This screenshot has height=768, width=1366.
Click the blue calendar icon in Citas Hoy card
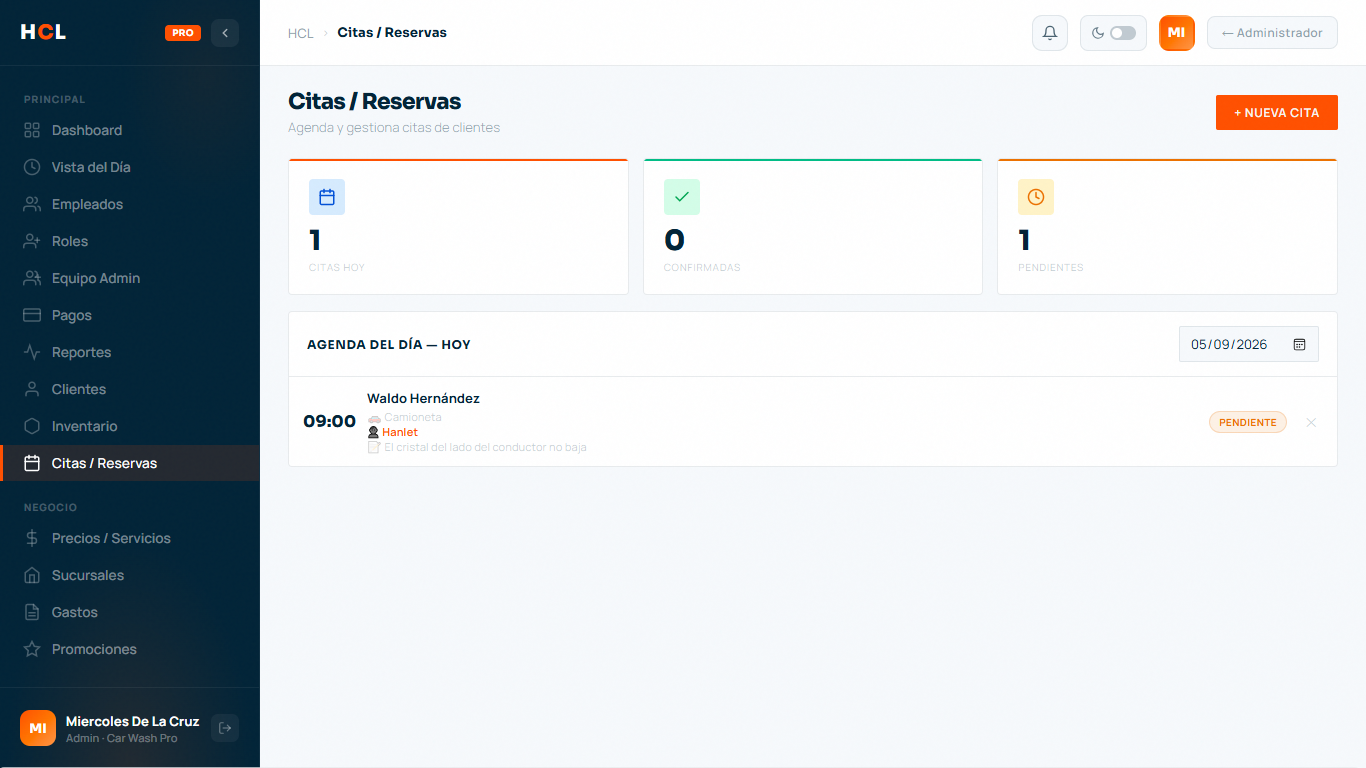(x=327, y=197)
